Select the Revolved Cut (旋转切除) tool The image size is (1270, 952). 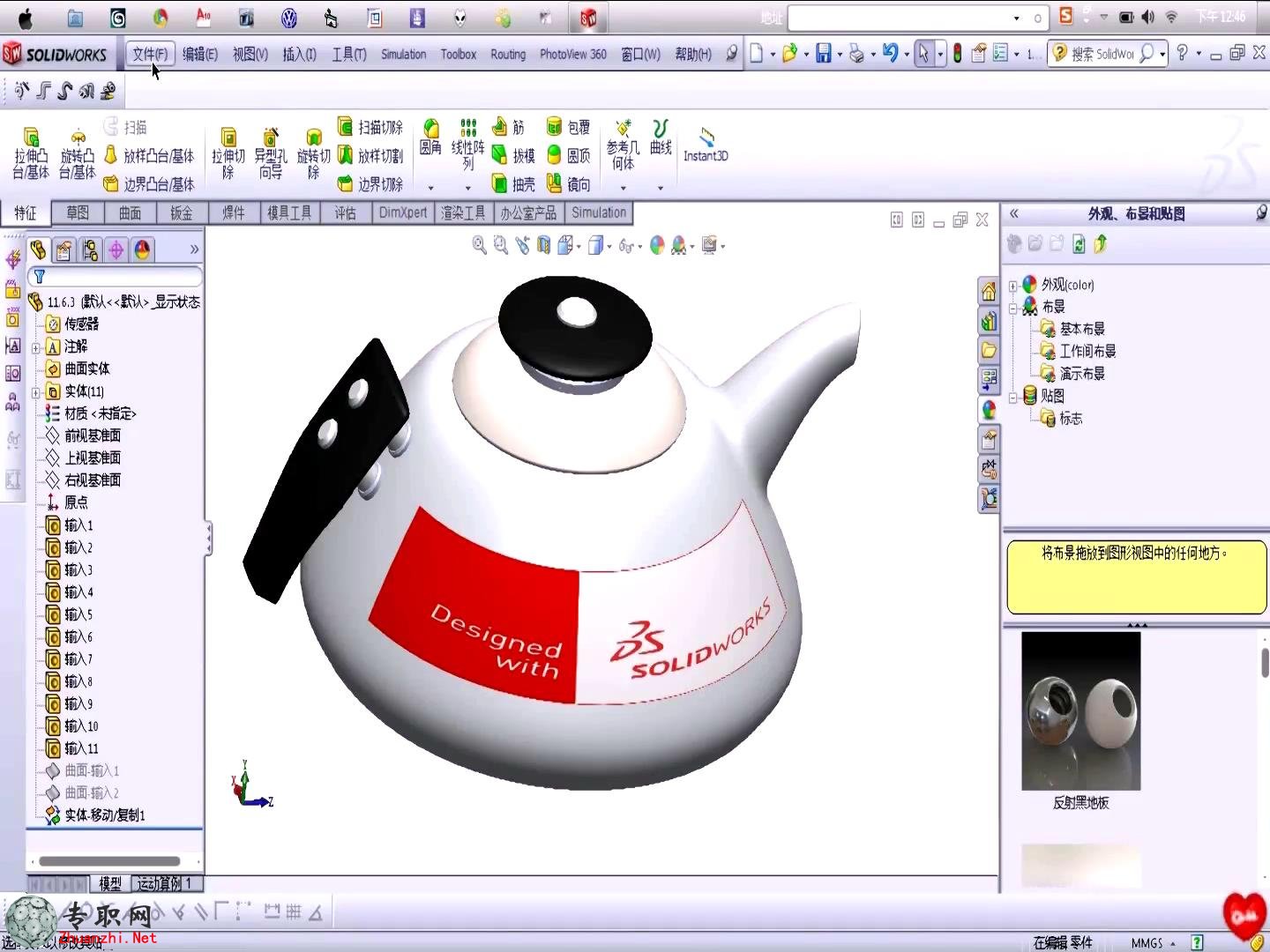click(x=313, y=153)
